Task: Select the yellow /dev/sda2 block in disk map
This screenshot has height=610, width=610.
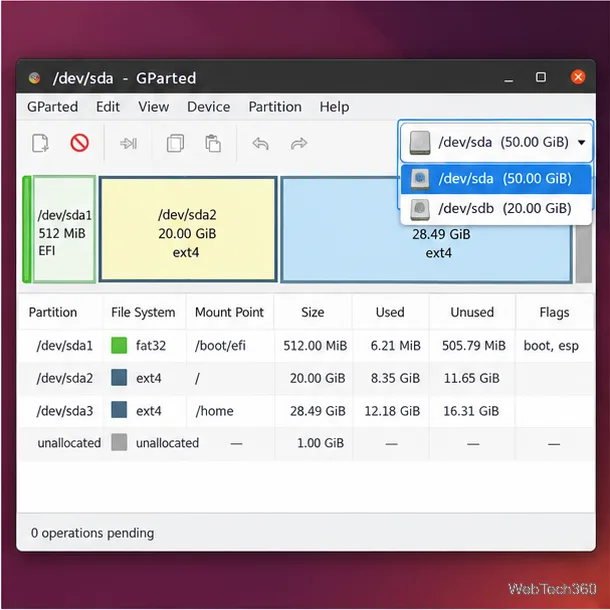Action: [x=188, y=229]
